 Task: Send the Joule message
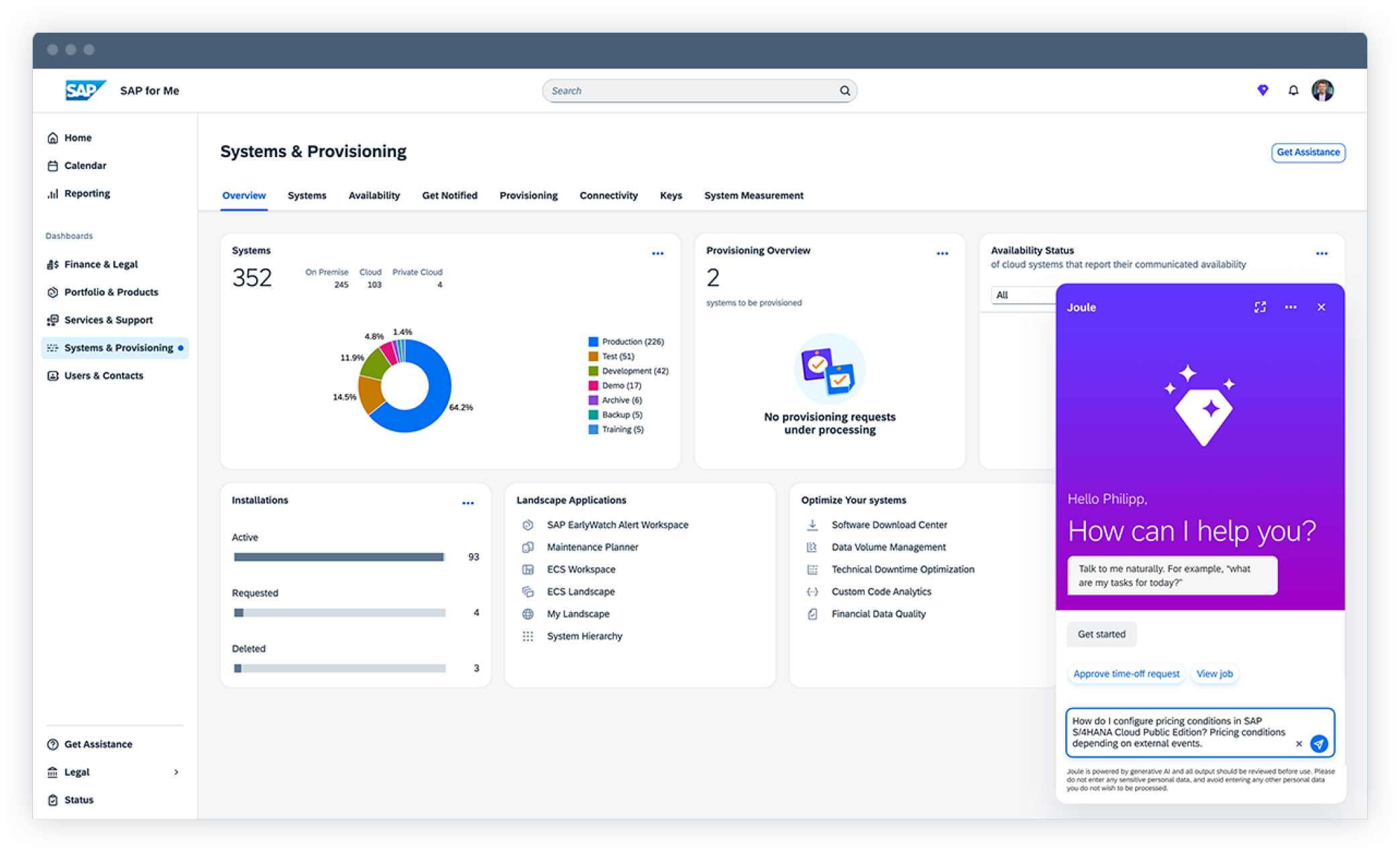[x=1318, y=744]
